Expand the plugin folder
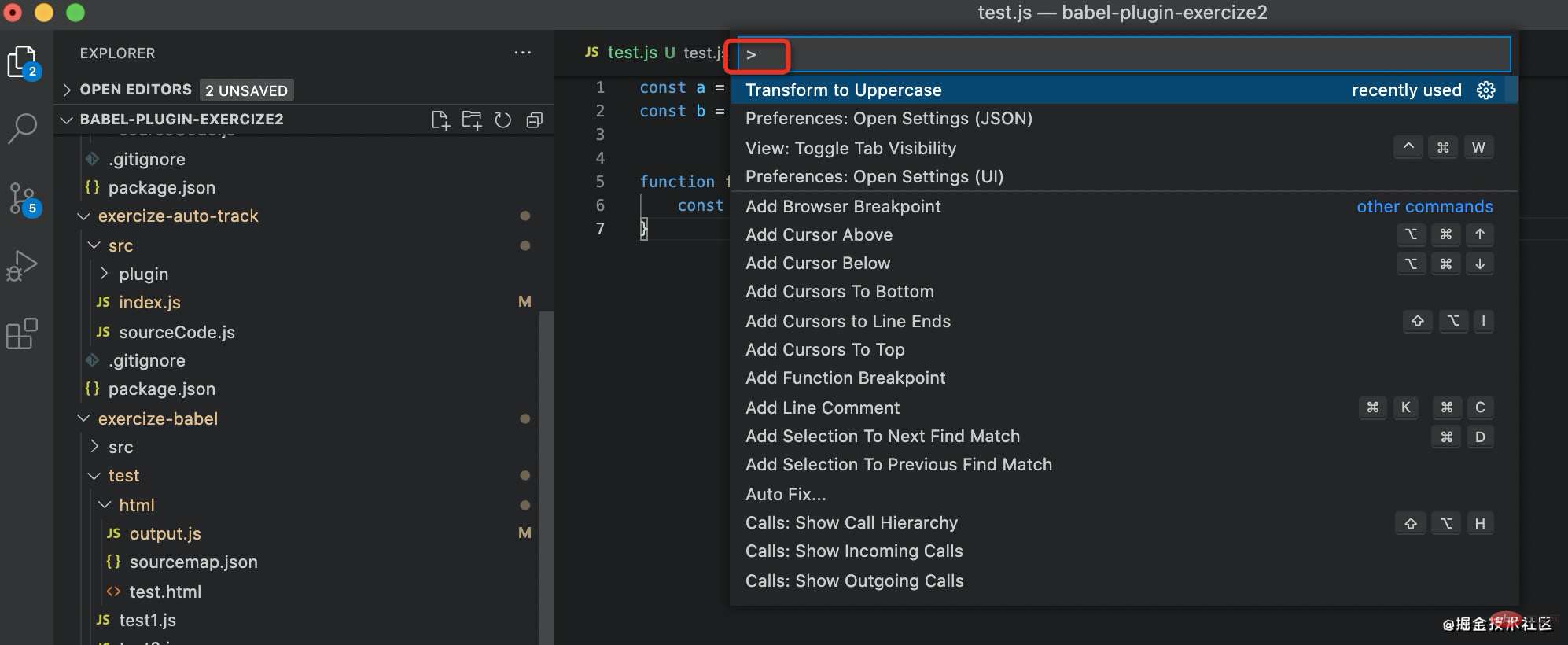Screen dimensions: 1568x645 [x=143, y=275]
